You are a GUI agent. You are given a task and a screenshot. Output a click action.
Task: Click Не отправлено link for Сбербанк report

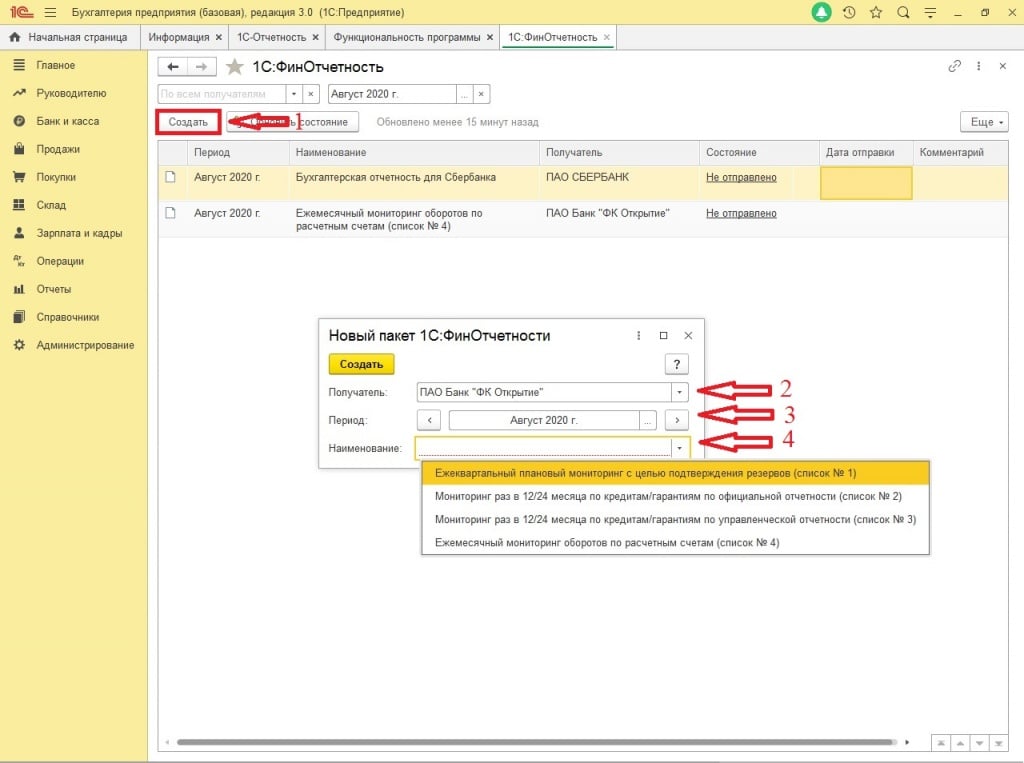(741, 177)
